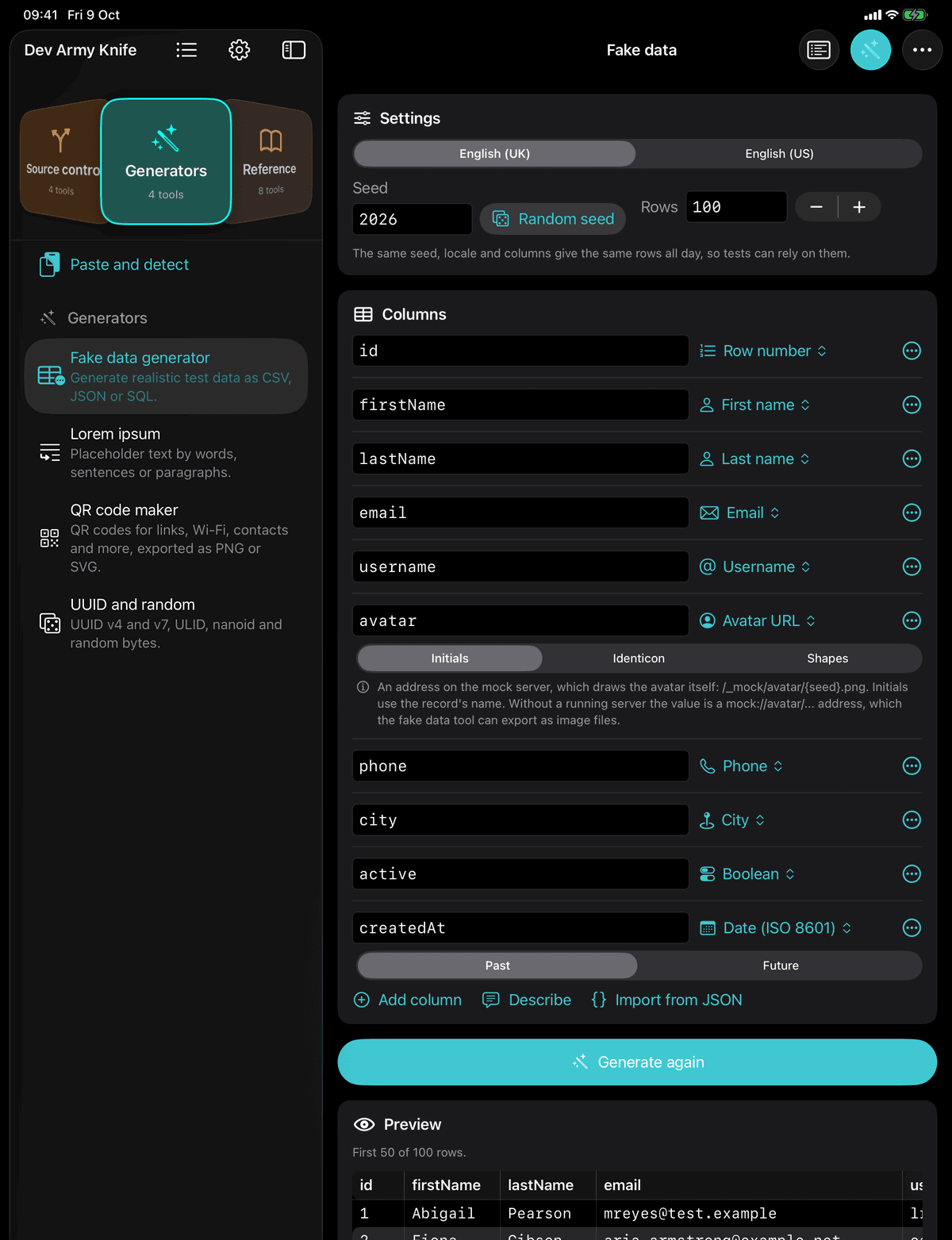The width and height of the screenshot is (952, 1240).
Task: Click Add column
Action: point(408,1000)
